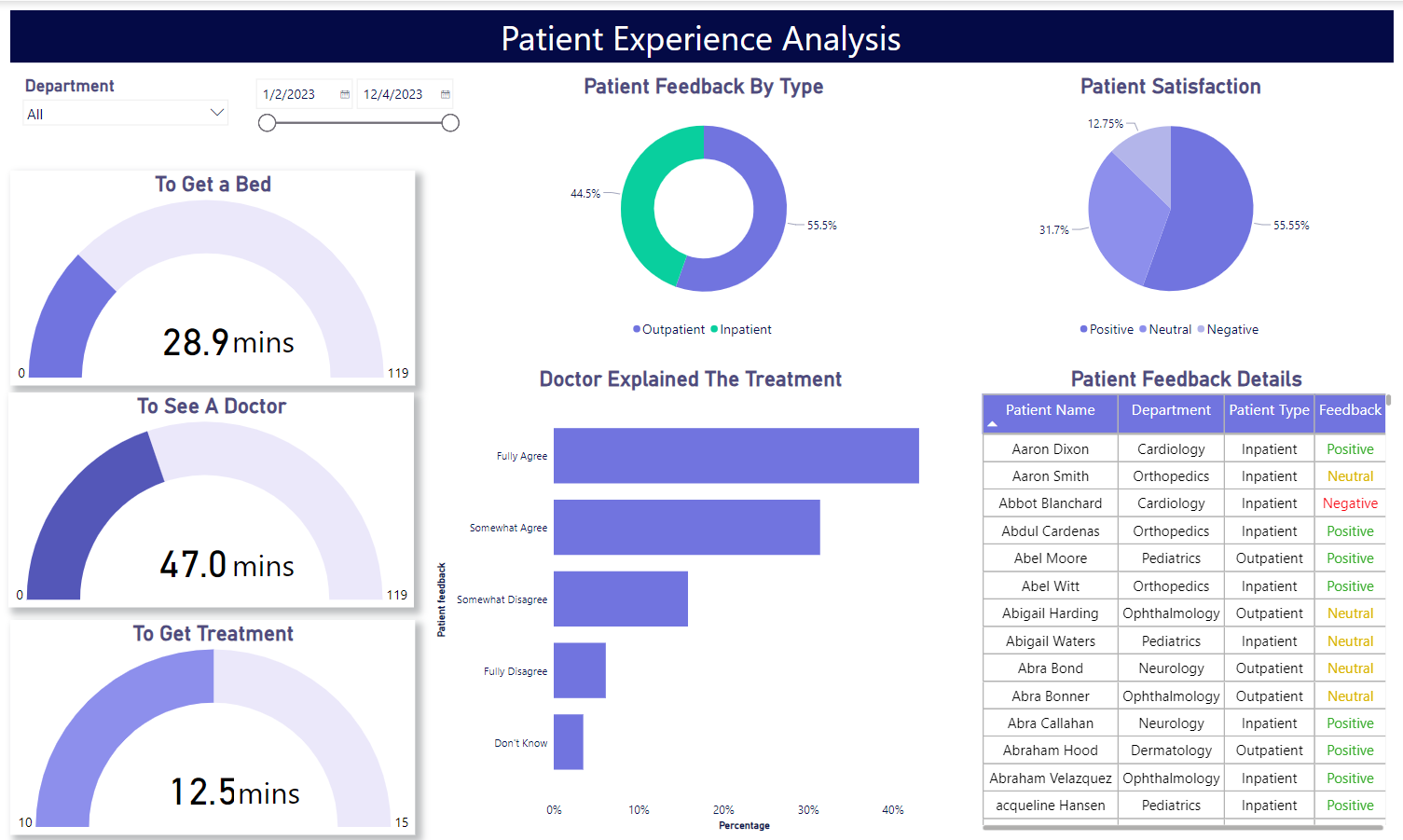Select the Positive legend marker in Patient Satisfaction
Viewport: 1403px width, 840px height.
tap(1084, 329)
